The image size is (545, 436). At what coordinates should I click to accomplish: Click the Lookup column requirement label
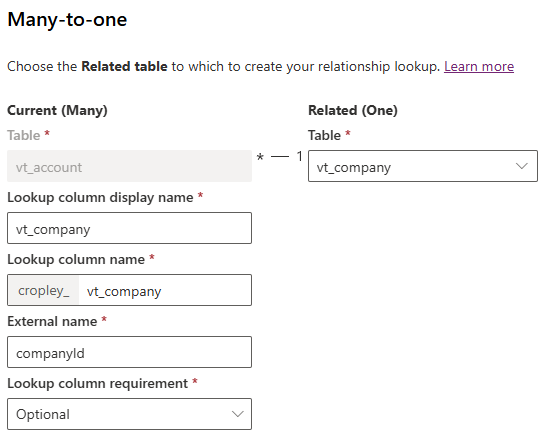click(98, 383)
